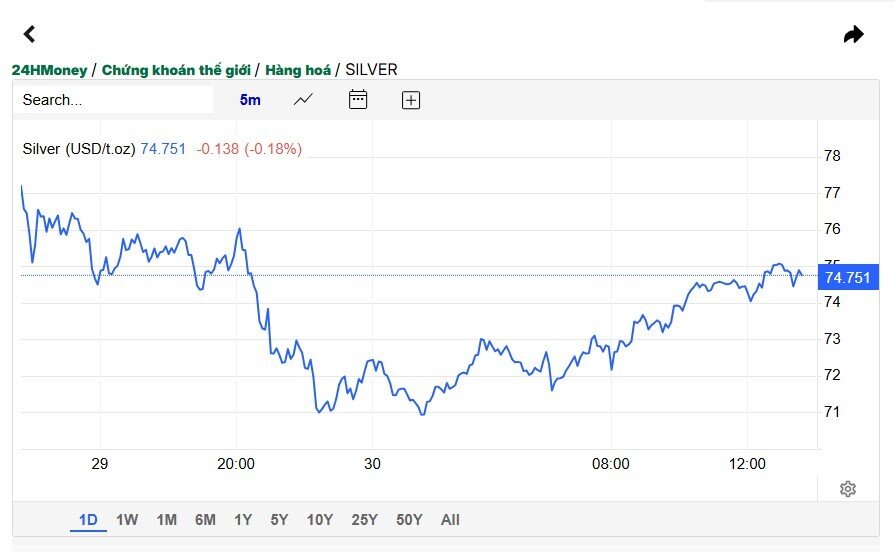This screenshot has width=895, height=552.
Task: Open the 24HMoney breadcrumb link
Action: (x=49, y=70)
